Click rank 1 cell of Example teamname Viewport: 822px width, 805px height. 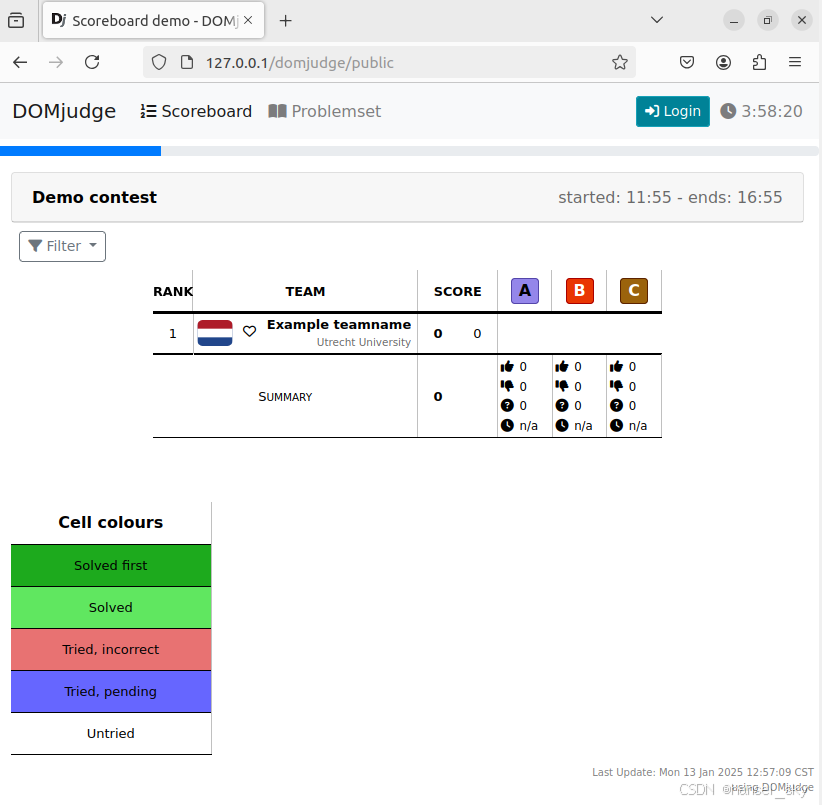[172, 334]
